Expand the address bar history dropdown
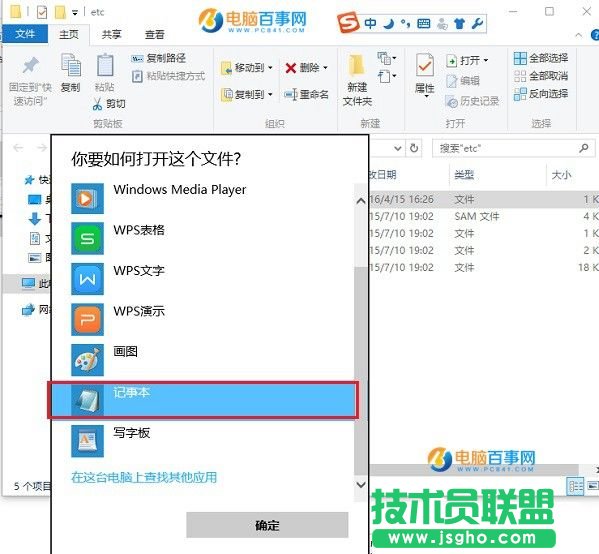Image resolution: width=599 pixels, height=554 pixels. tap(398, 148)
